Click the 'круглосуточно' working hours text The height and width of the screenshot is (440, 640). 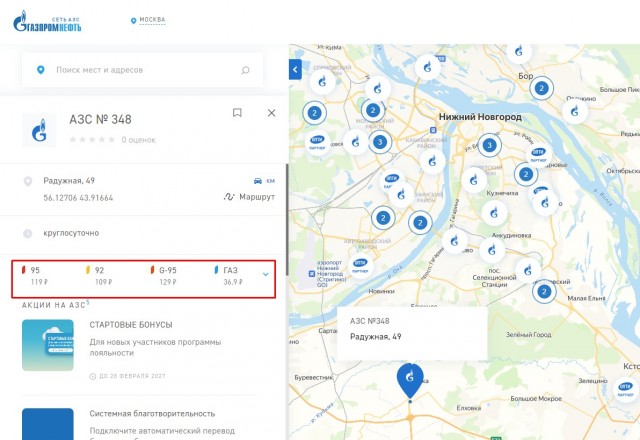71,233
